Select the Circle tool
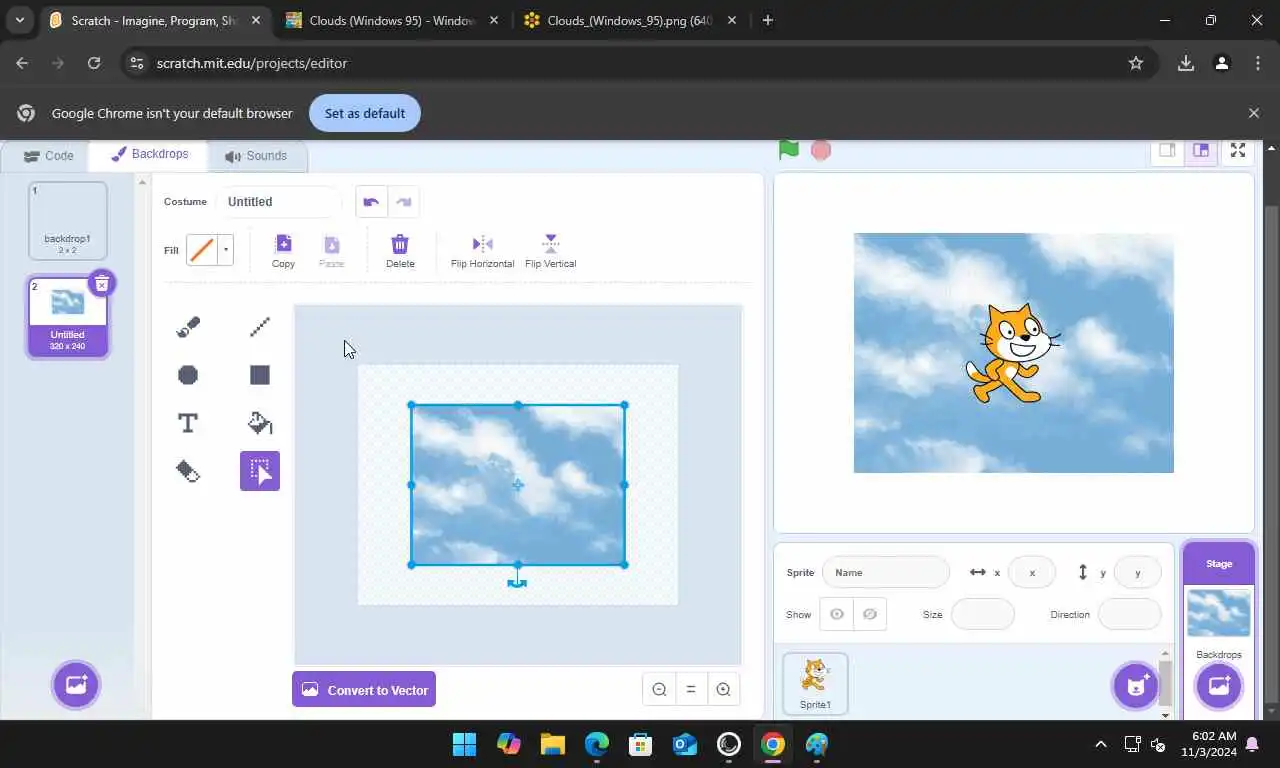 (188, 375)
